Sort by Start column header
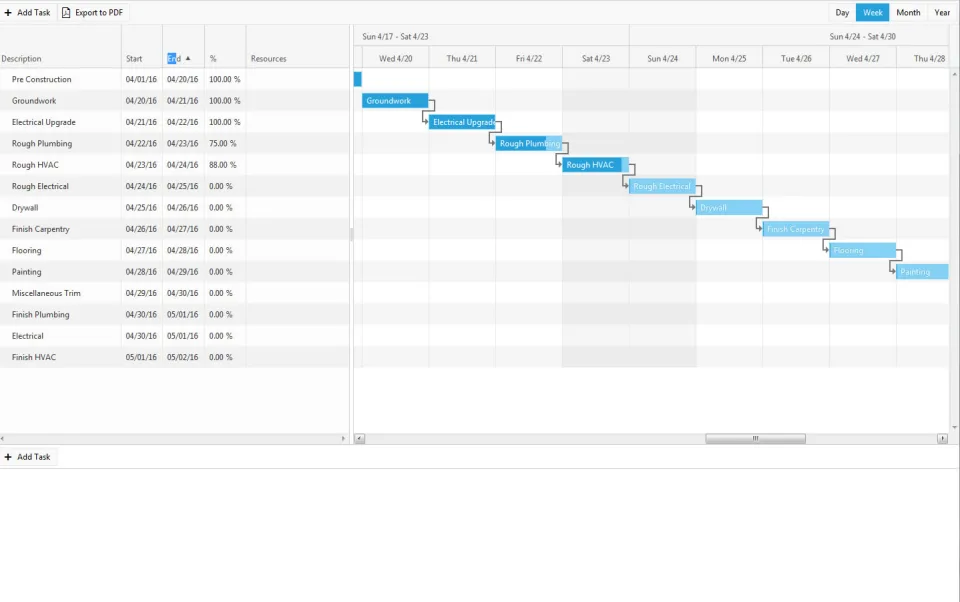The height and width of the screenshot is (602, 960). [142, 58]
